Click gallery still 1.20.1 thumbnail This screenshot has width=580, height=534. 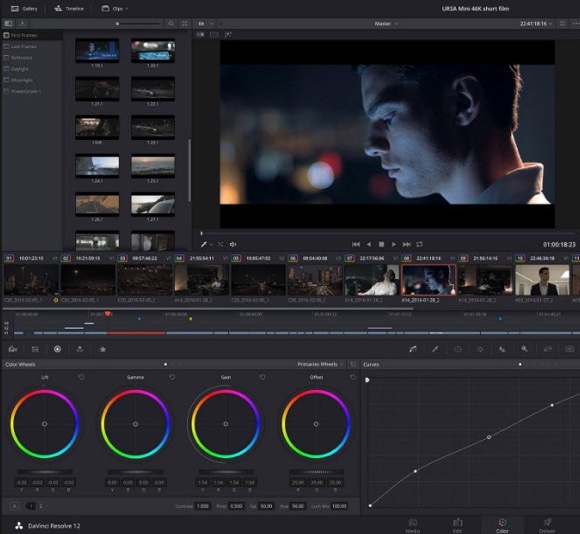click(x=153, y=50)
